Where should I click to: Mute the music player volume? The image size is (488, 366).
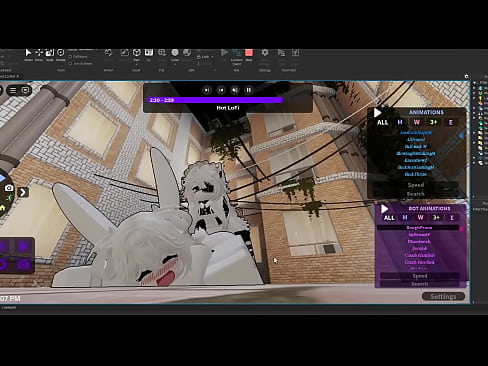[x=235, y=90]
